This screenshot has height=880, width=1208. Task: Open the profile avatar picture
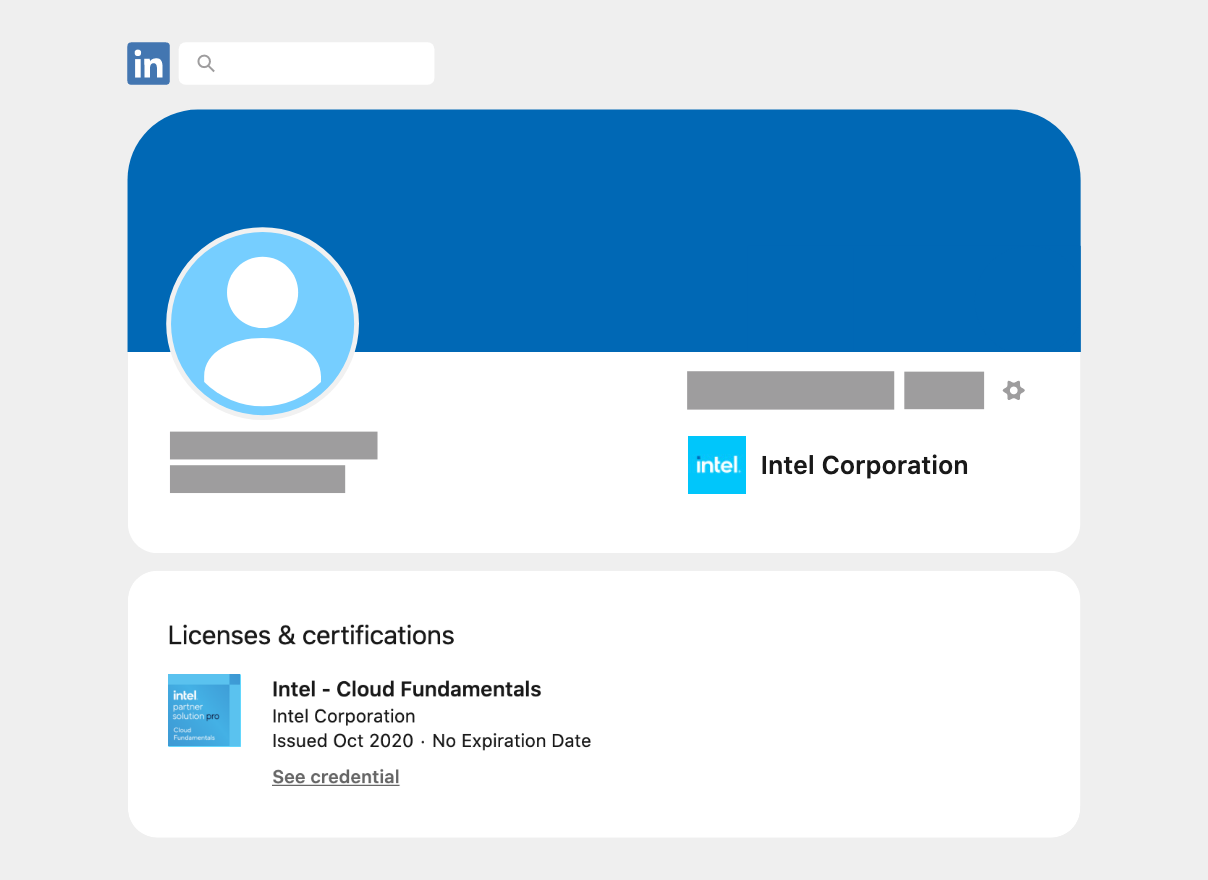click(x=263, y=323)
